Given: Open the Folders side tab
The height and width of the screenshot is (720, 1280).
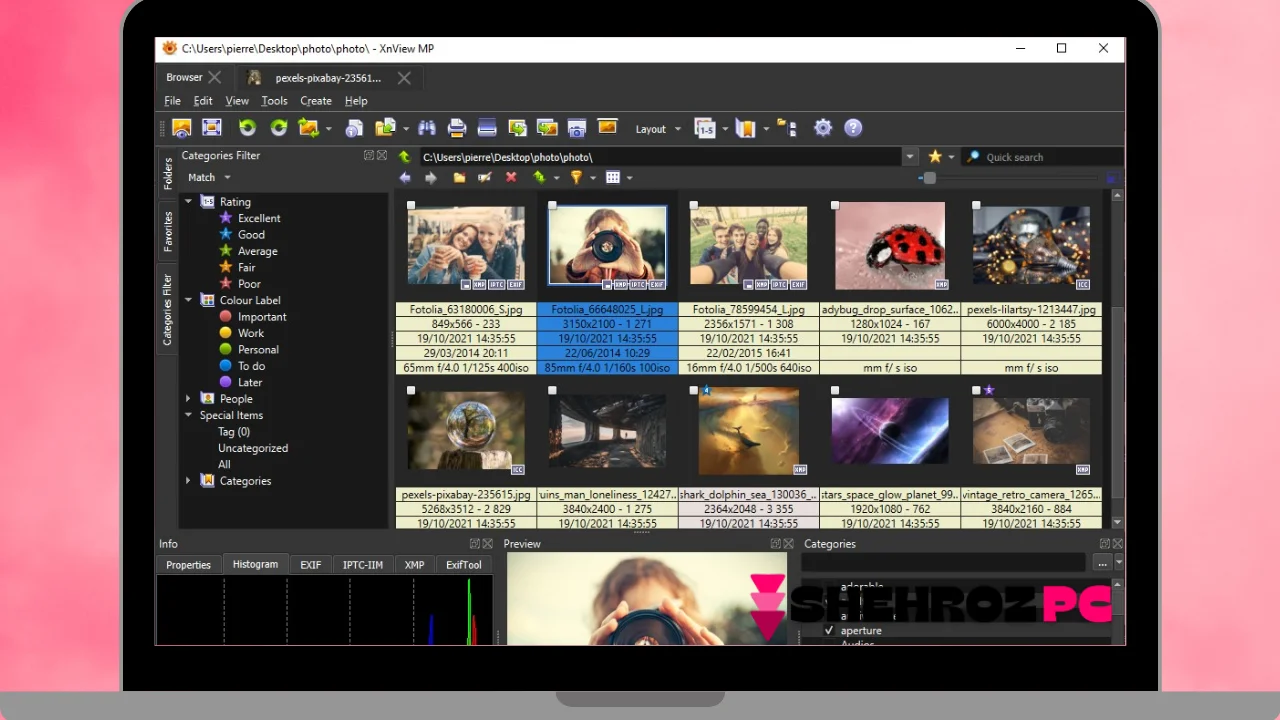Looking at the screenshot, I should (168, 174).
